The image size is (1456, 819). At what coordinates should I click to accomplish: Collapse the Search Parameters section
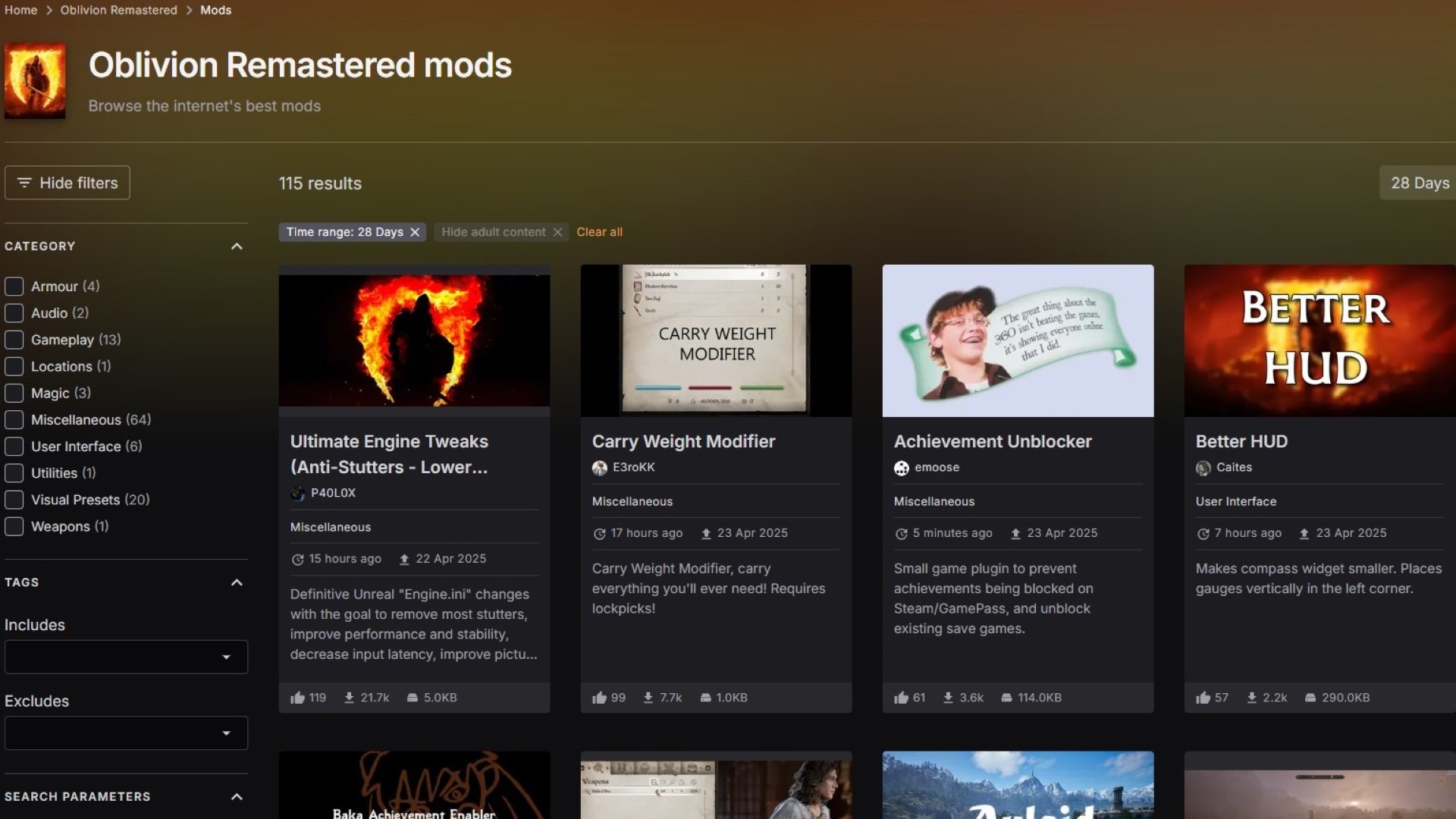(x=237, y=797)
